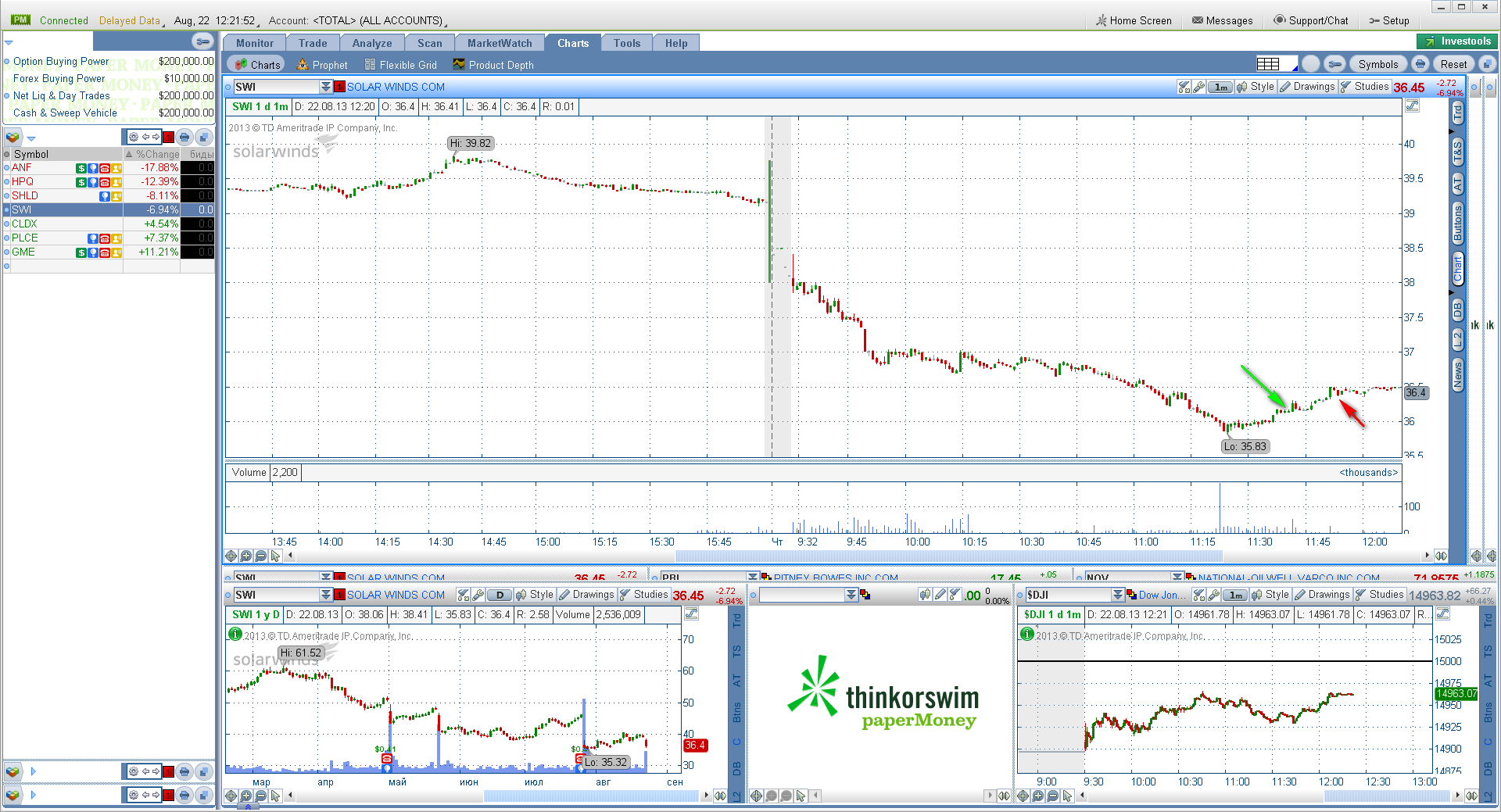
Task: Toggle the Buttons side panel
Action: tap(1458, 223)
